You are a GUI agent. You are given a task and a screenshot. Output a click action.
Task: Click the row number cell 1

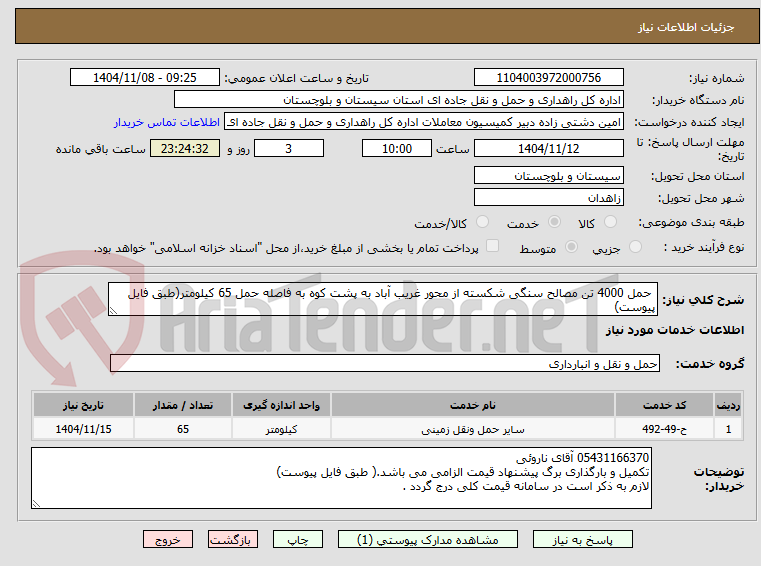(x=728, y=429)
